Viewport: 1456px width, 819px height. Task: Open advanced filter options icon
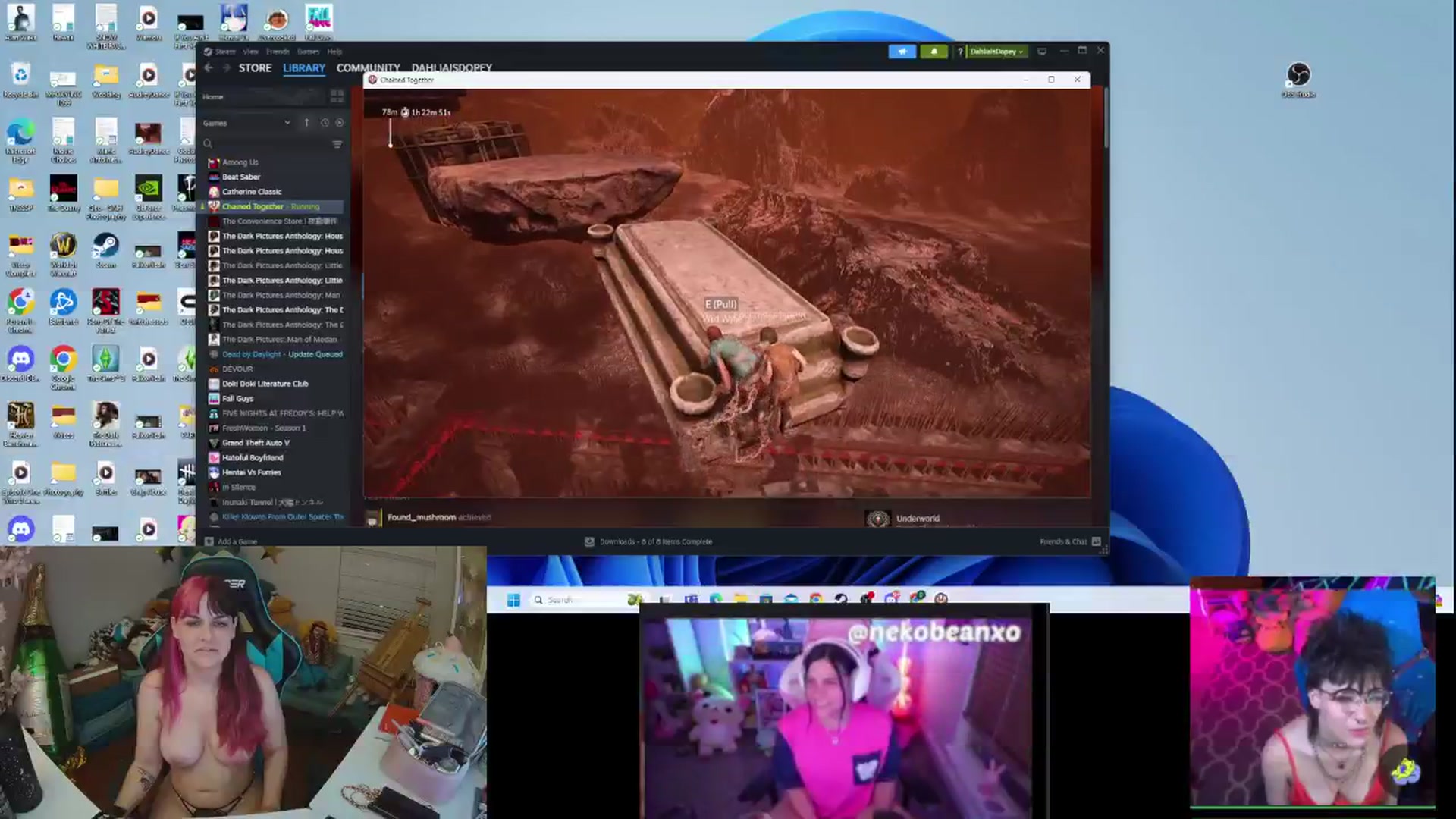tap(337, 143)
